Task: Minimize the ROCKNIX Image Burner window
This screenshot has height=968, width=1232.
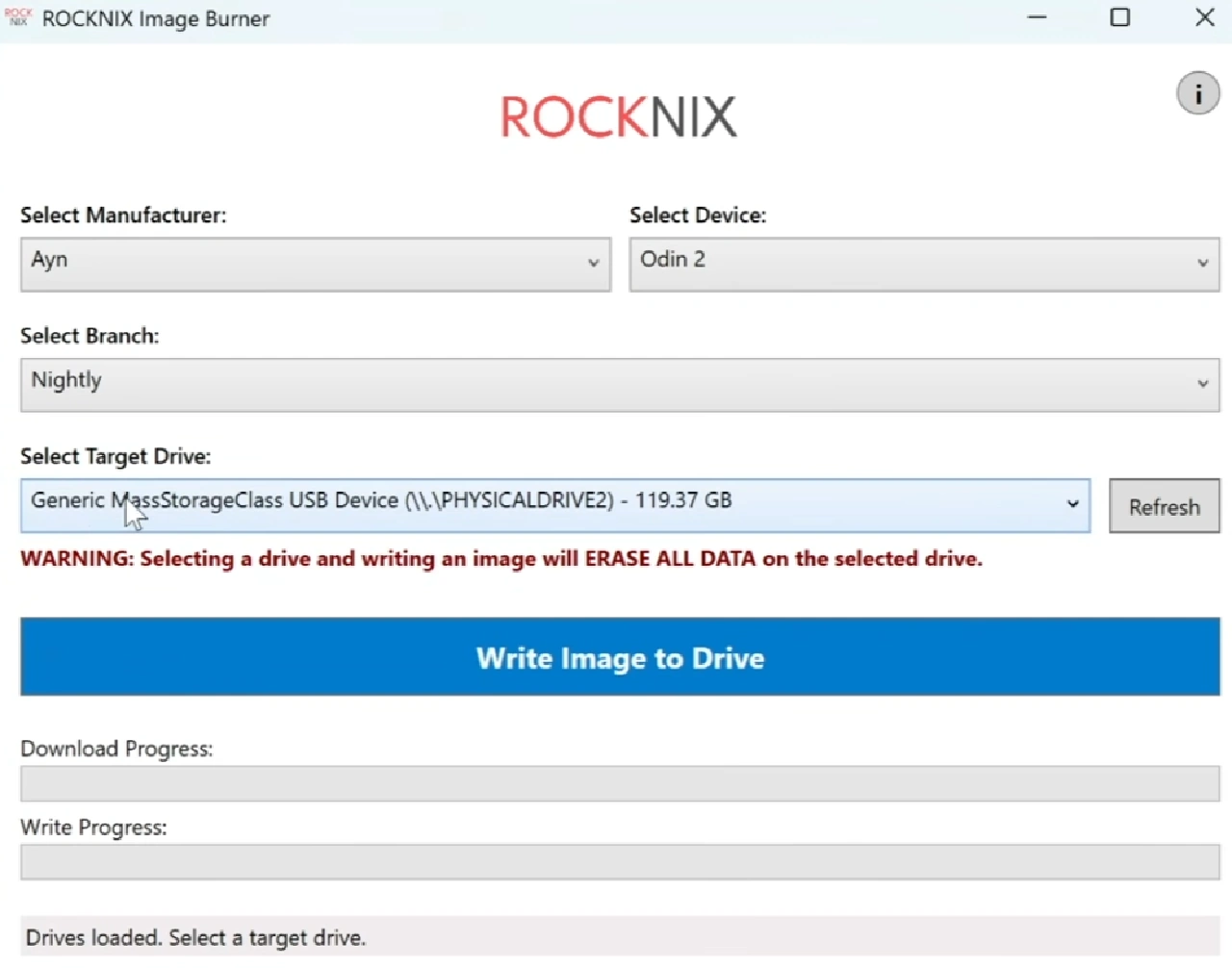Action: [x=1037, y=17]
